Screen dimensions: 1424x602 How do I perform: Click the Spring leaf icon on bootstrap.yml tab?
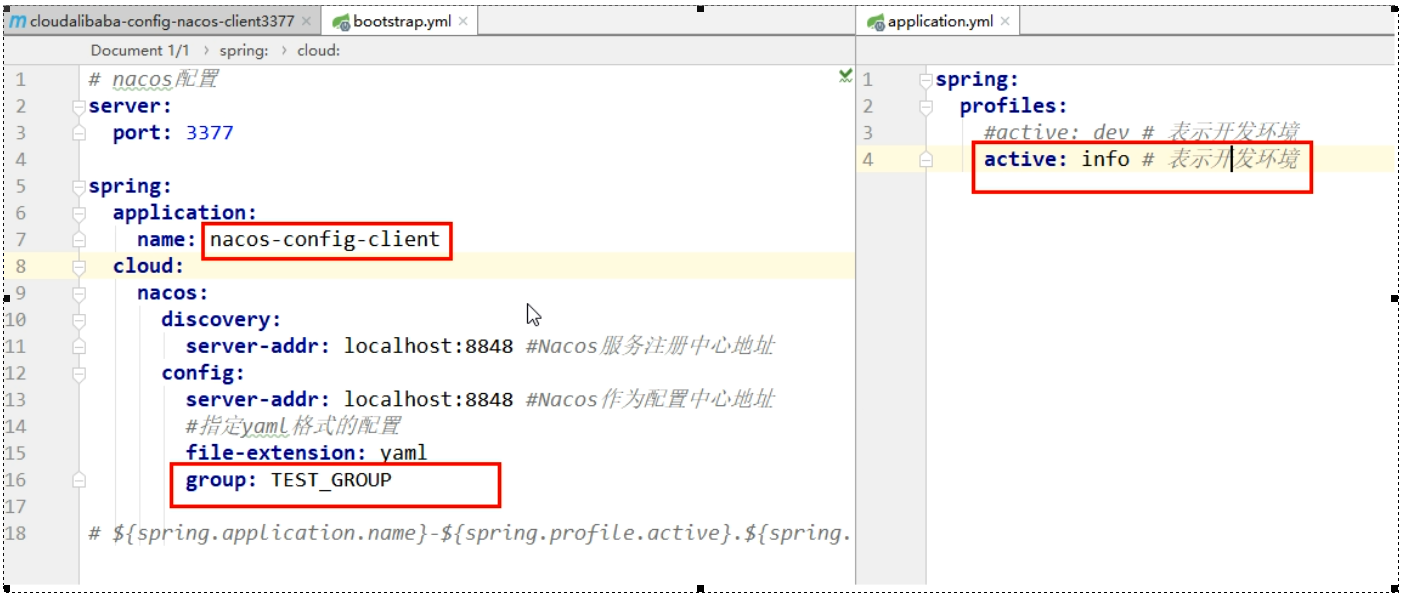click(340, 21)
